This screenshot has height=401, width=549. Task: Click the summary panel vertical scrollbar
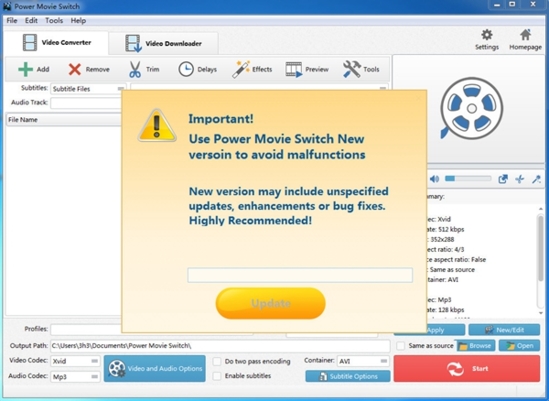[541, 261]
